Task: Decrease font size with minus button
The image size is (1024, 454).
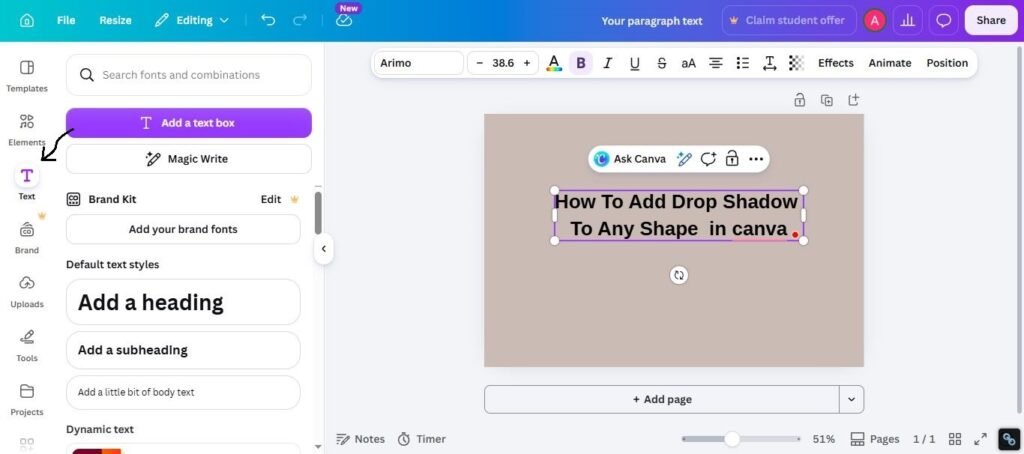Action: [x=479, y=63]
